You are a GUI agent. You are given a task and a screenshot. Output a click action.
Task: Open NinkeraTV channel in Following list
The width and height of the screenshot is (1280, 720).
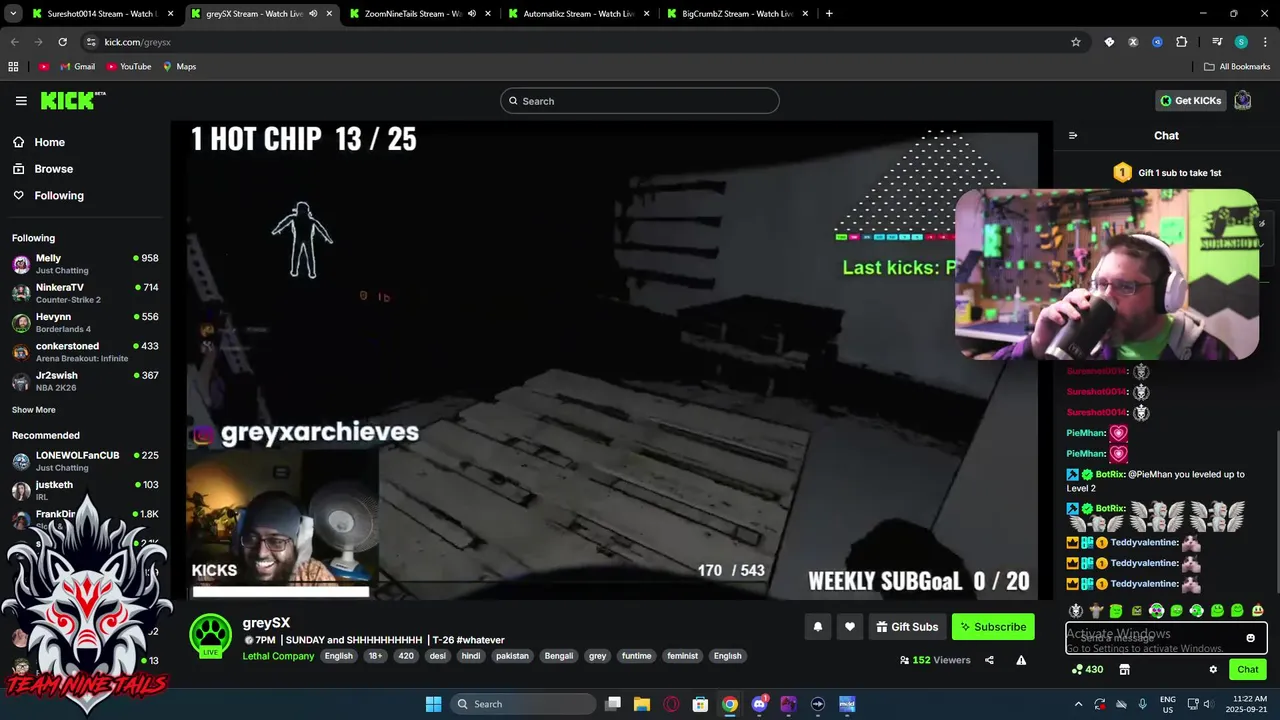point(85,293)
